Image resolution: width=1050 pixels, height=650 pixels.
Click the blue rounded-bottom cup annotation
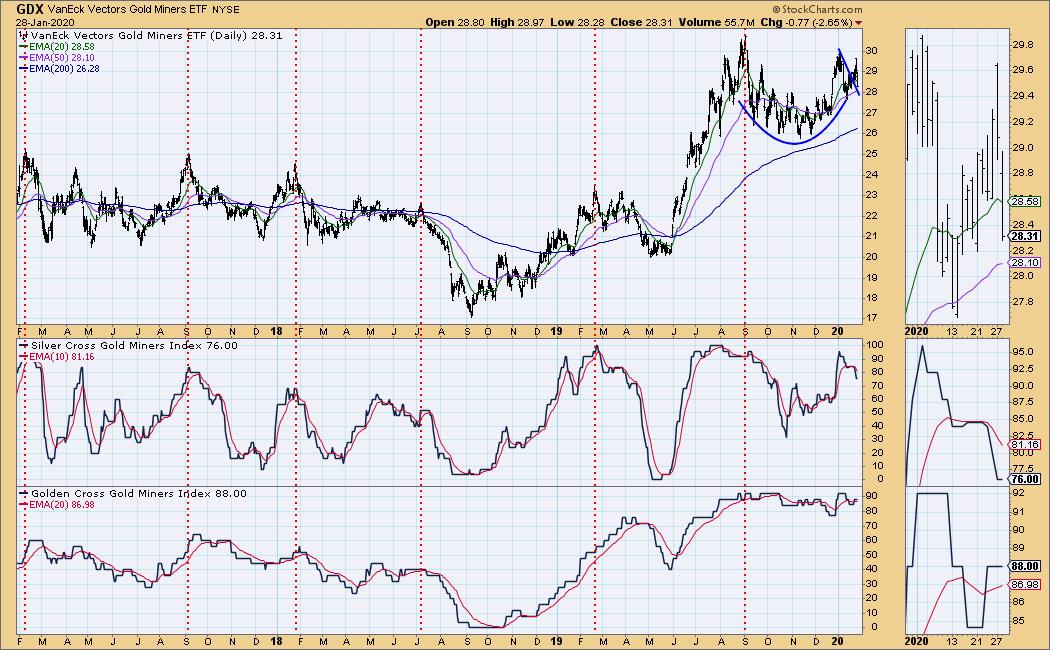click(794, 123)
